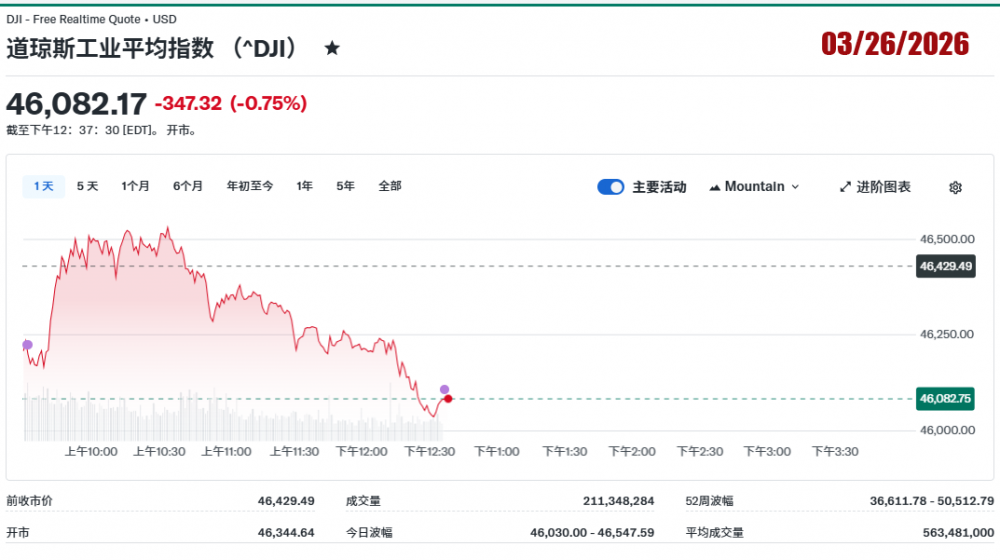Click the red current price dot

click(449, 399)
